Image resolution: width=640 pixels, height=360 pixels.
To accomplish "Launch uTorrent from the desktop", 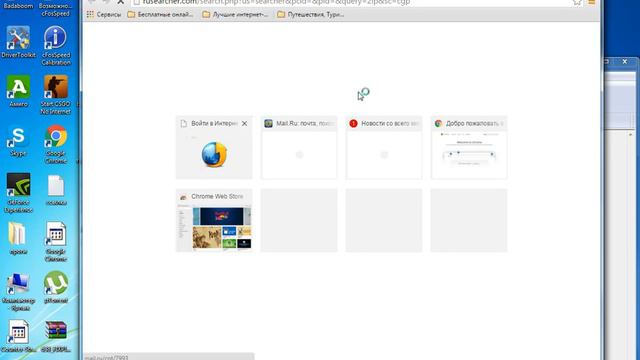I will click(x=56, y=287).
